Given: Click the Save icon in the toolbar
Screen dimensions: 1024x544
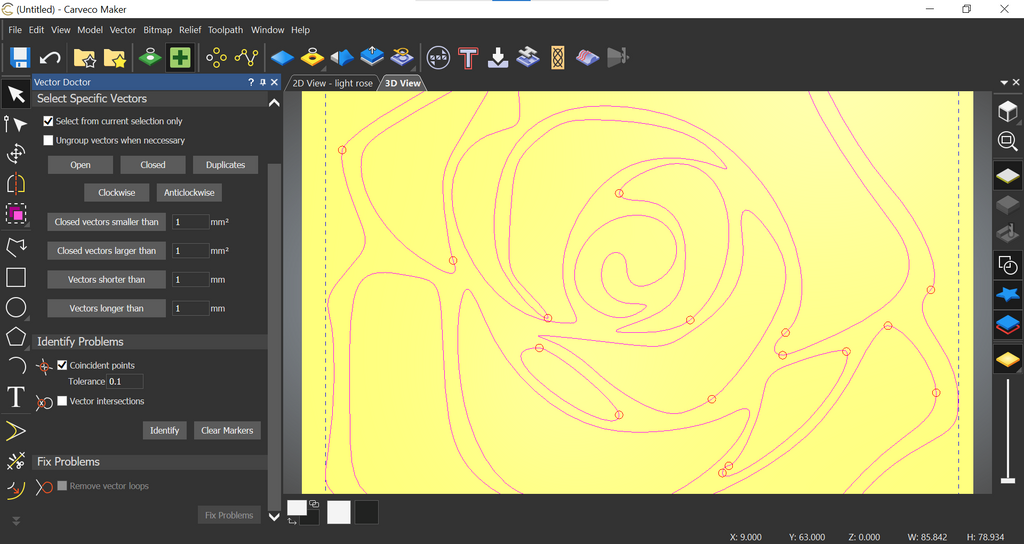Looking at the screenshot, I should point(19,57).
